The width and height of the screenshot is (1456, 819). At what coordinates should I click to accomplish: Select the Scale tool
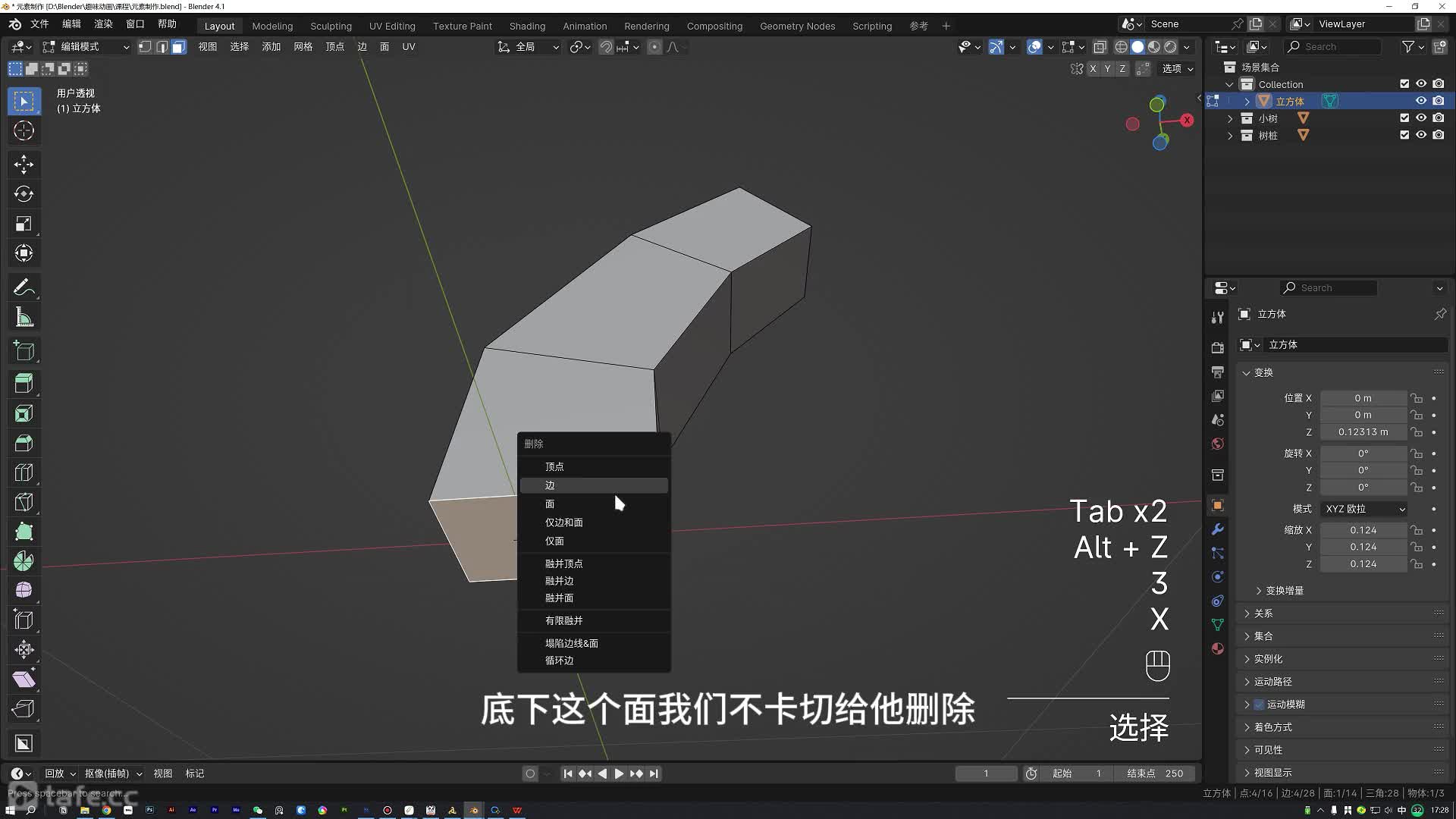(x=24, y=224)
